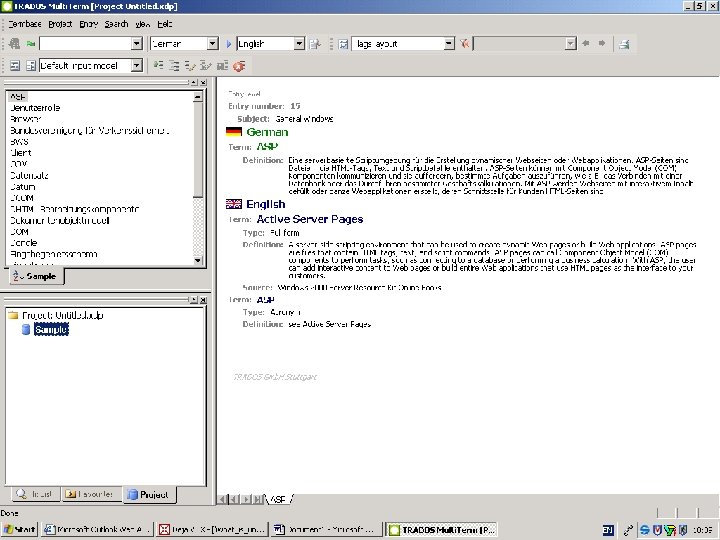Click the pin button of the browse list panel
This screenshot has height=540, width=720.
pos(194,82)
